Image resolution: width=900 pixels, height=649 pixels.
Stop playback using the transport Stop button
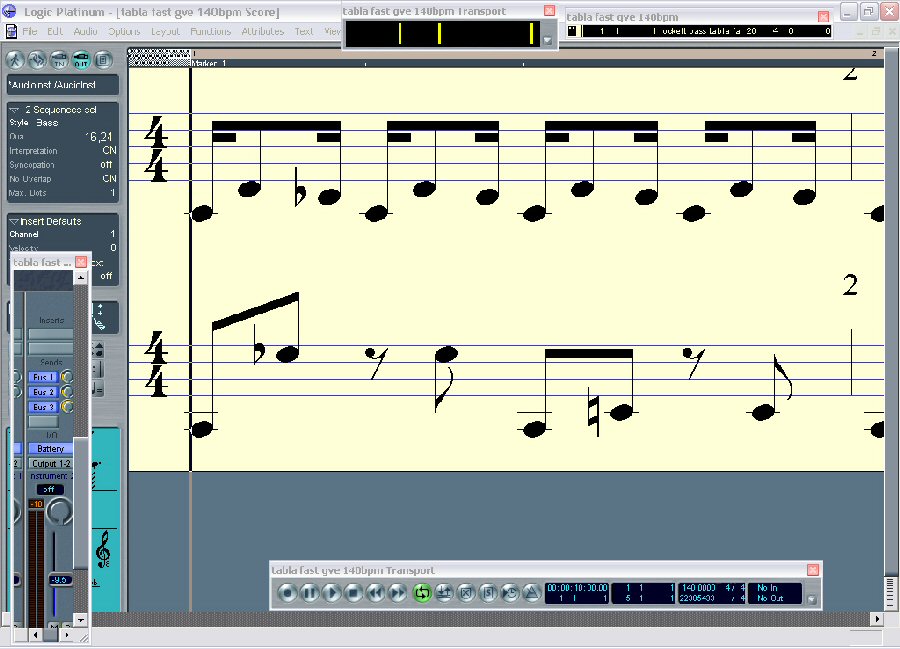click(x=354, y=593)
